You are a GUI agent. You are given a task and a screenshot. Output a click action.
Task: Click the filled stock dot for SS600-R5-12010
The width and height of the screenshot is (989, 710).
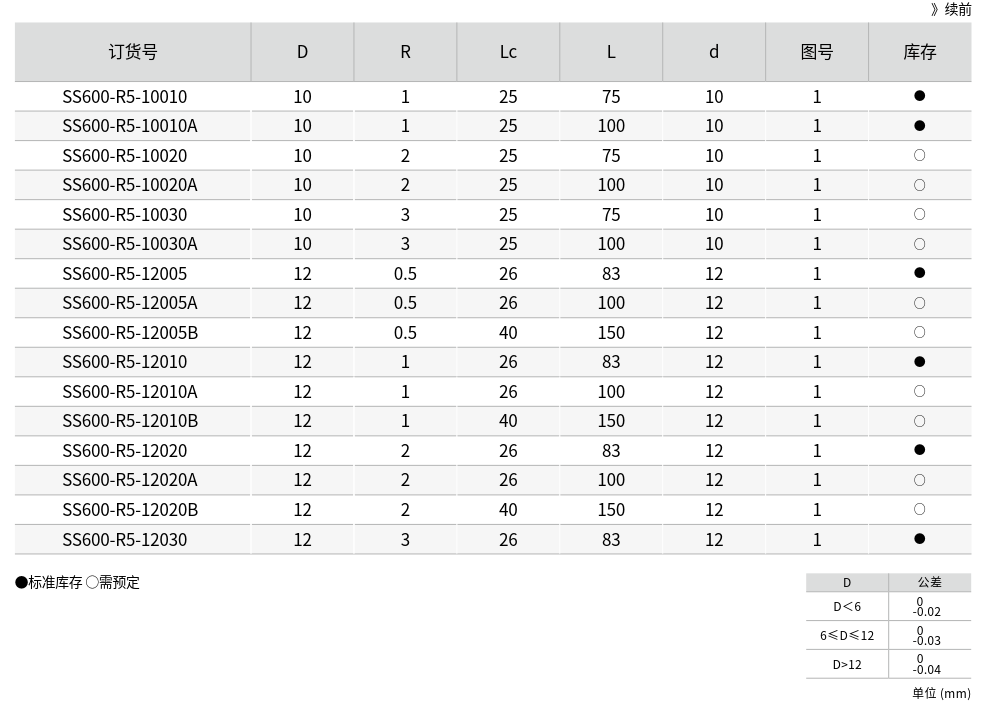click(919, 362)
